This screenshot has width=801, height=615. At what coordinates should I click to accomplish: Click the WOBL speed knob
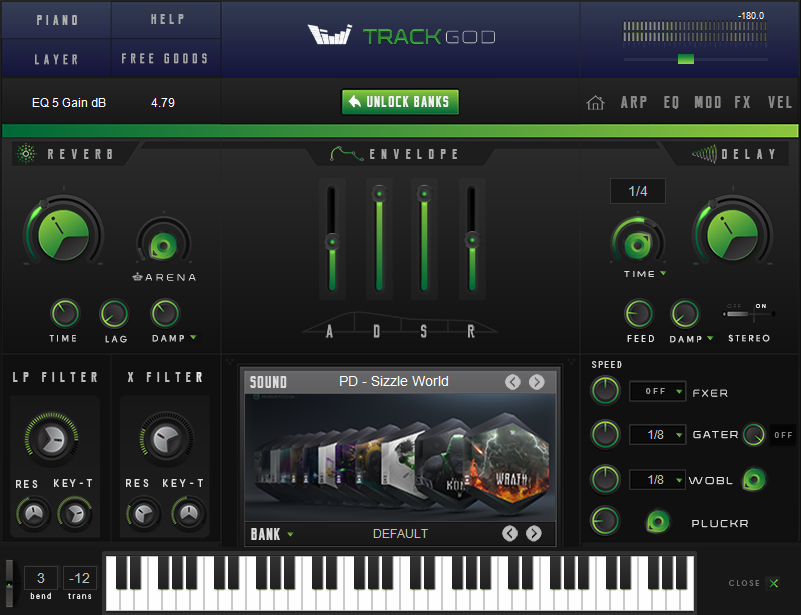605,479
